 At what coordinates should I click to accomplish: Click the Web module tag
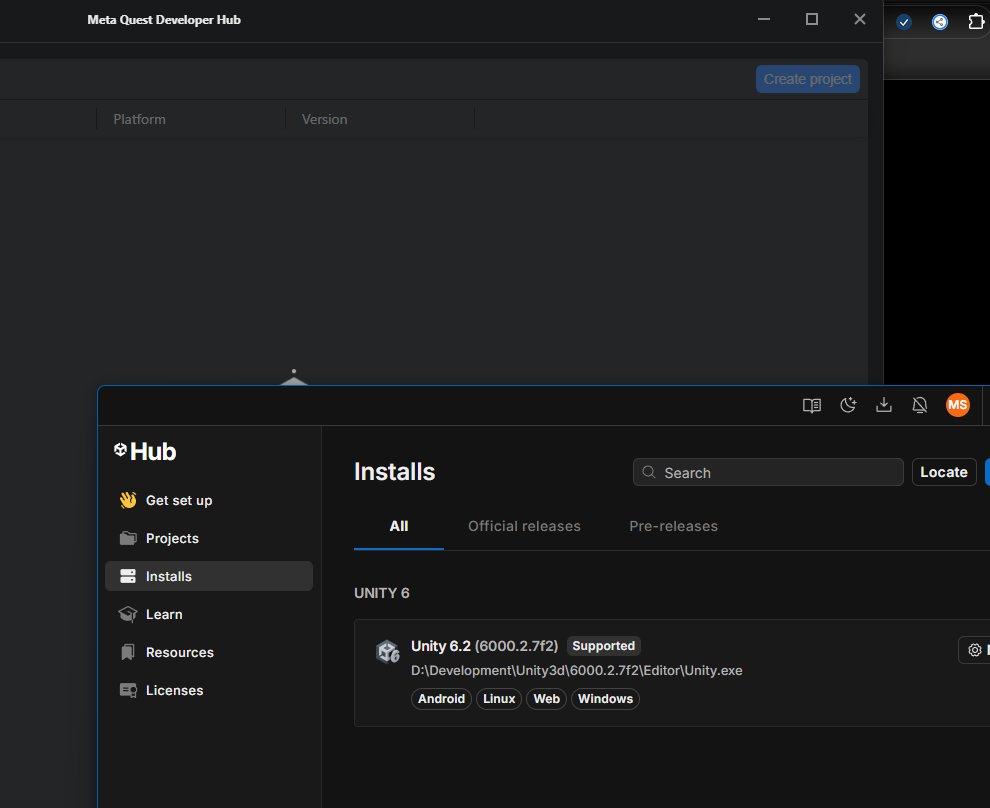[x=546, y=699]
